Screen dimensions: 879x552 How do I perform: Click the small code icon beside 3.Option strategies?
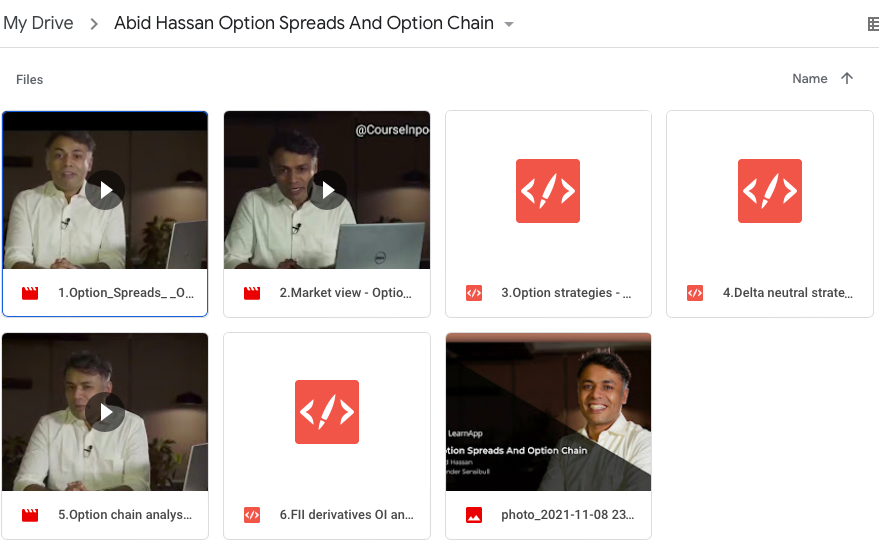(x=474, y=293)
